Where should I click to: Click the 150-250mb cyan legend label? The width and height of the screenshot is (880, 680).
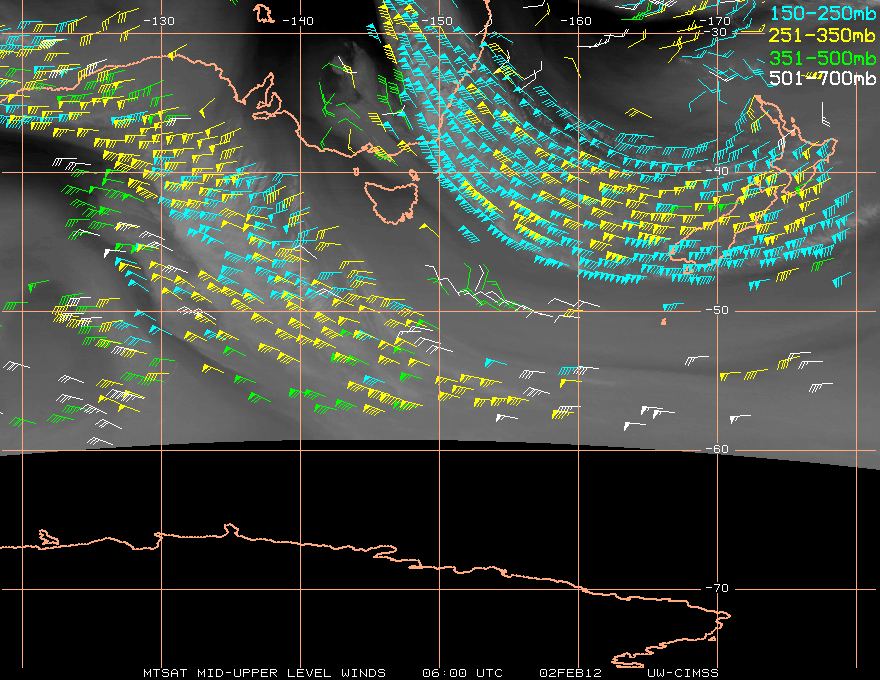[x=823, y=13]
